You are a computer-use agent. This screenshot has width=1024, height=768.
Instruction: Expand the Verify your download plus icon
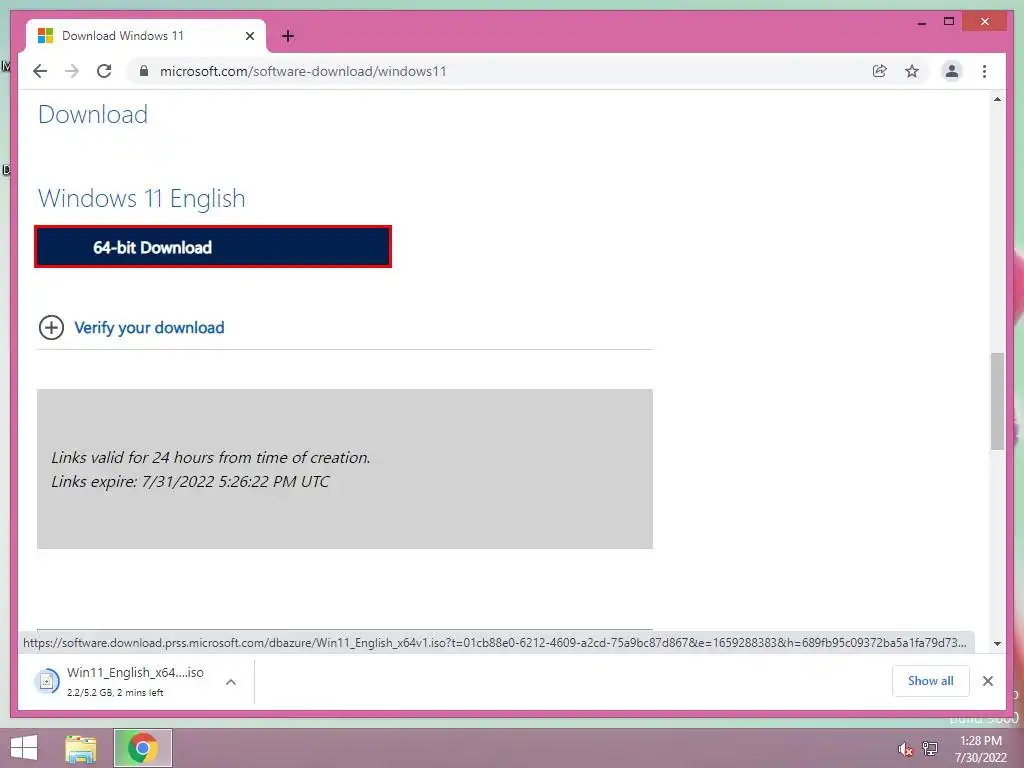pyautogui.click(x=52, y=327)
